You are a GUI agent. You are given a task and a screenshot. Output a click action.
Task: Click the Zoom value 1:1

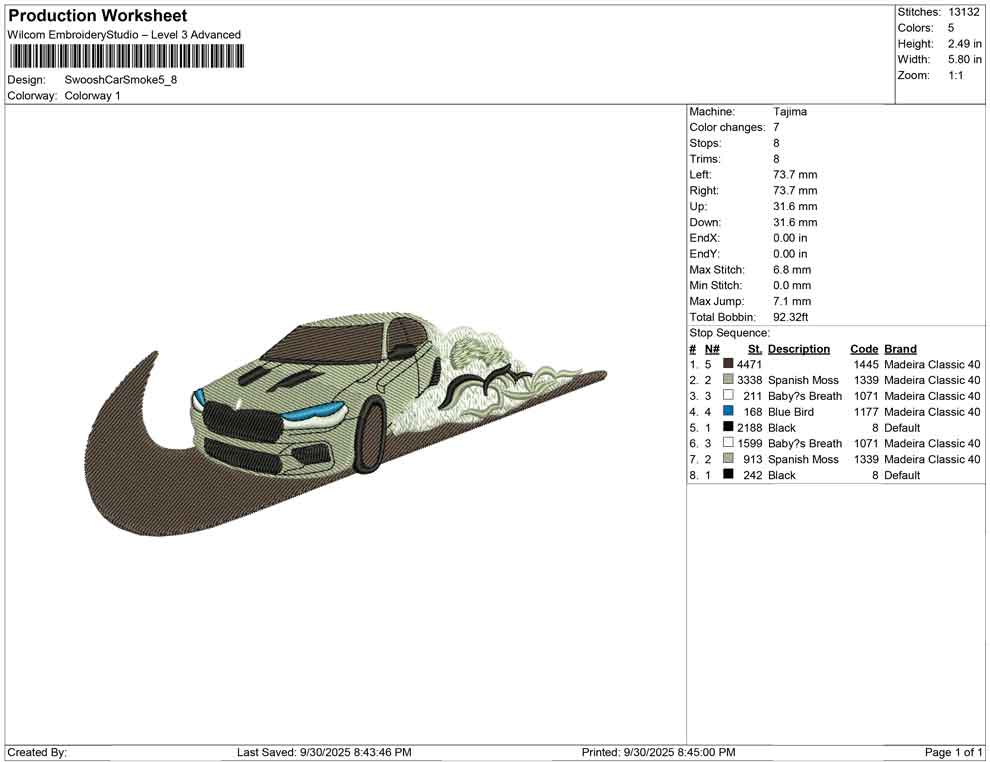[x=955, y=76]
